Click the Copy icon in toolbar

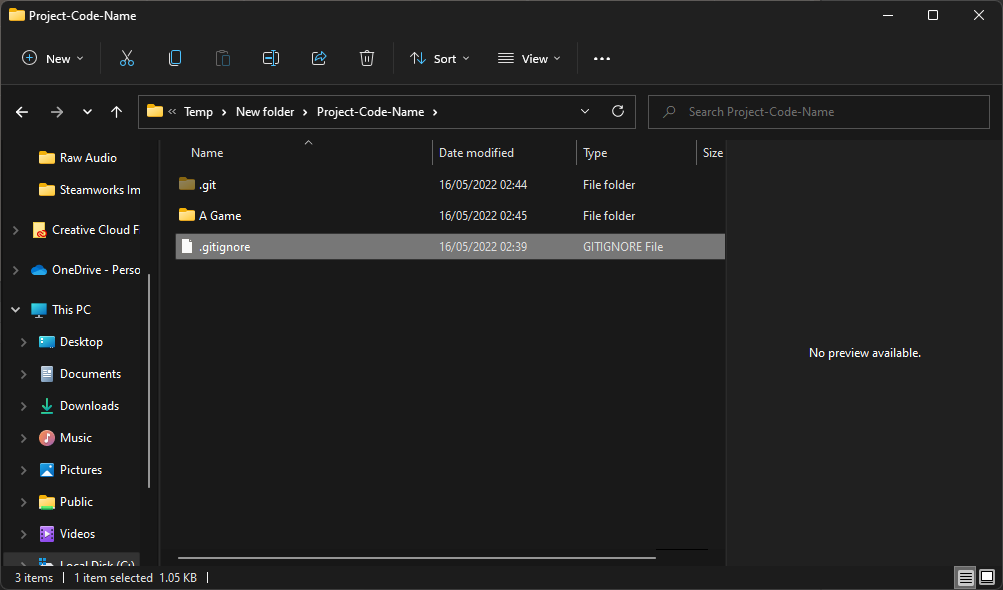point(175,58)
